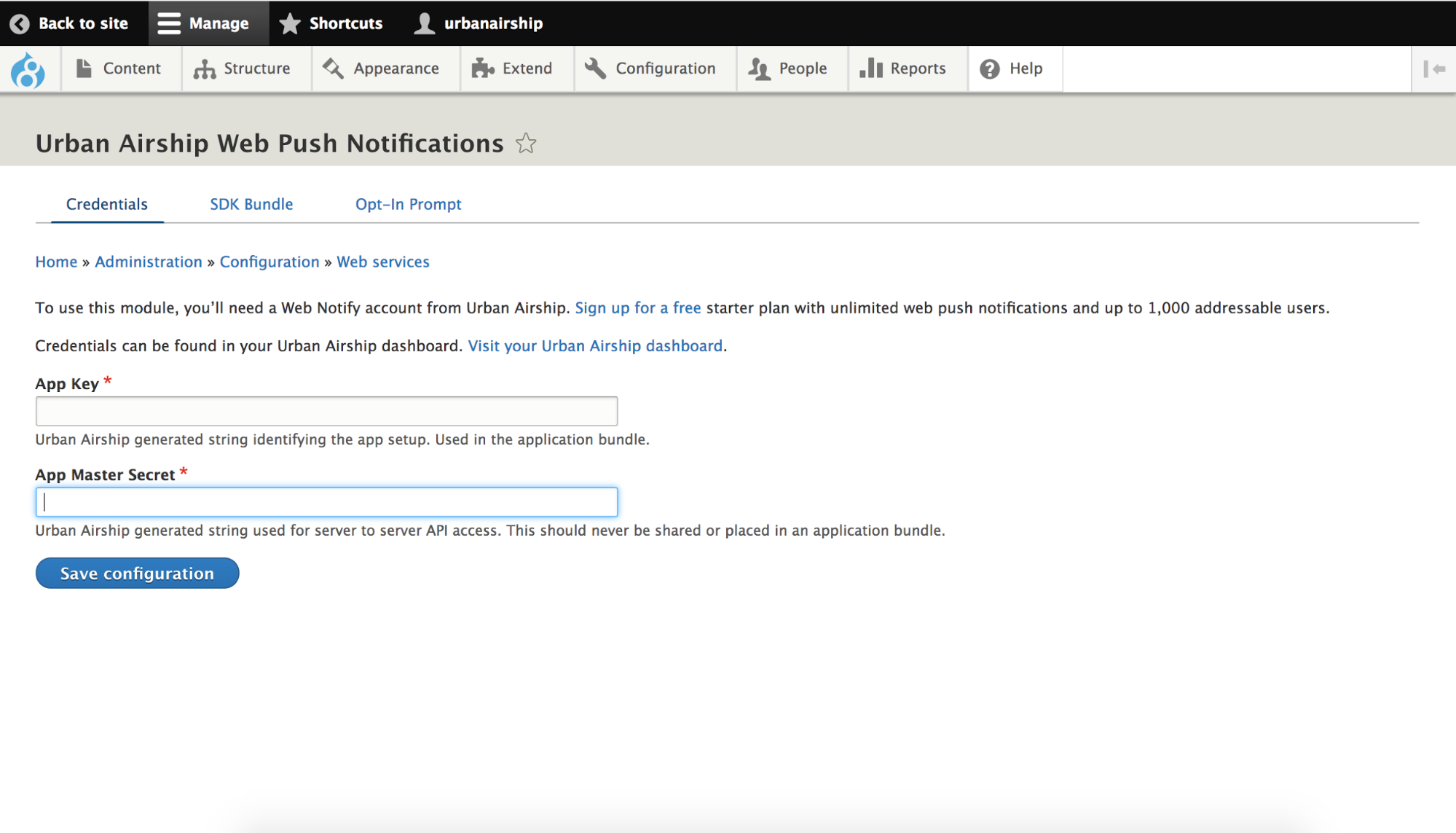
Task: Visit your Urban Airship dashboard link
Action: click(x=596, y=345)
